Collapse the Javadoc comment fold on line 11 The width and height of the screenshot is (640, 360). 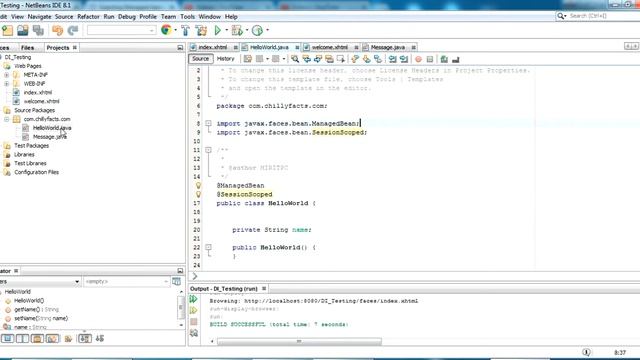208,150
